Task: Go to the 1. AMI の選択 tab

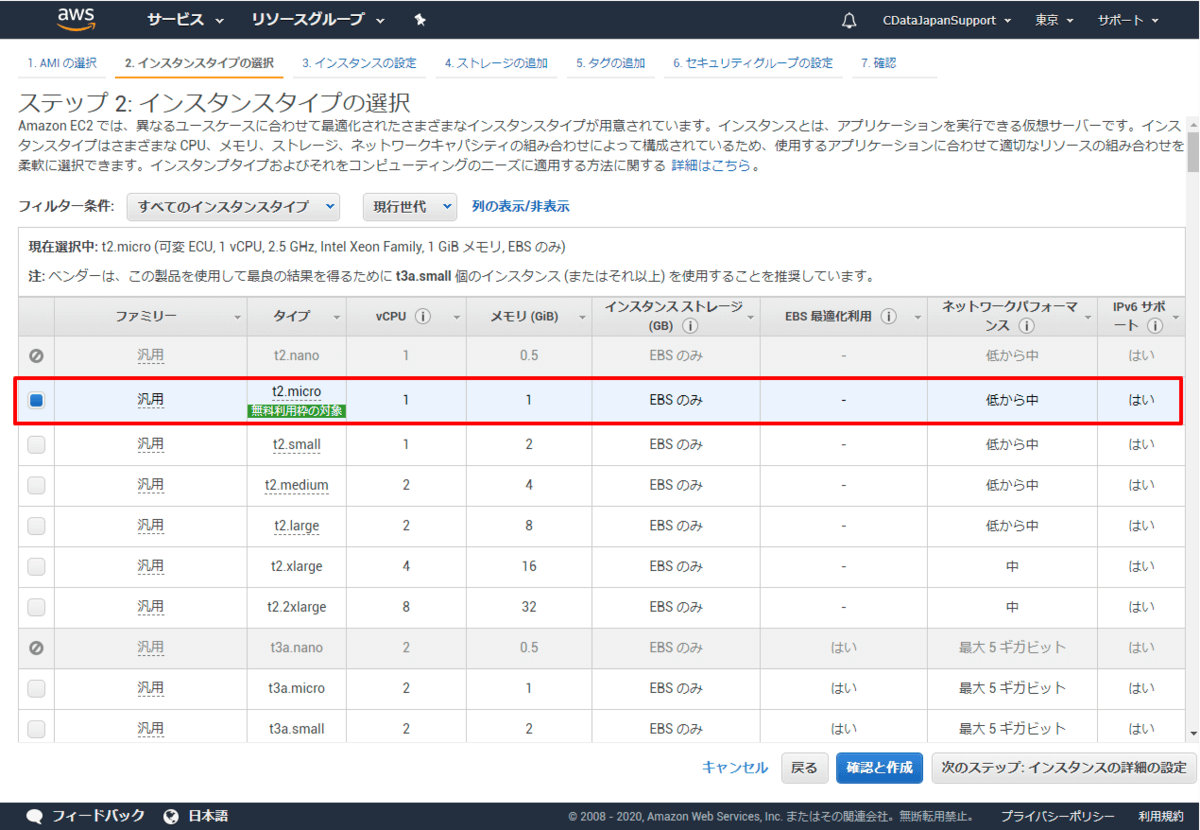Action: [62, 63]
